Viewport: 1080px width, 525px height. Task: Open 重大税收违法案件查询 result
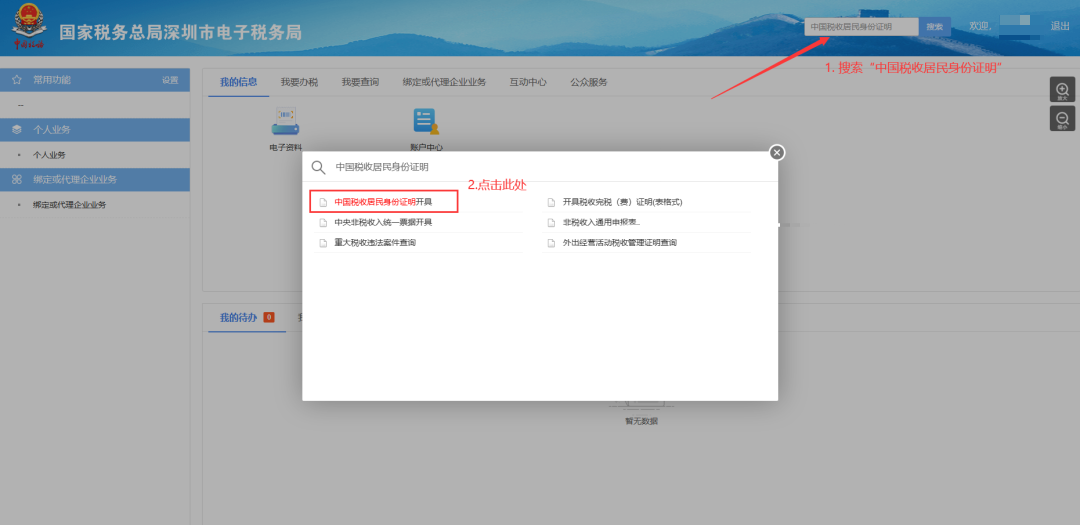click(x=374, y=243)
